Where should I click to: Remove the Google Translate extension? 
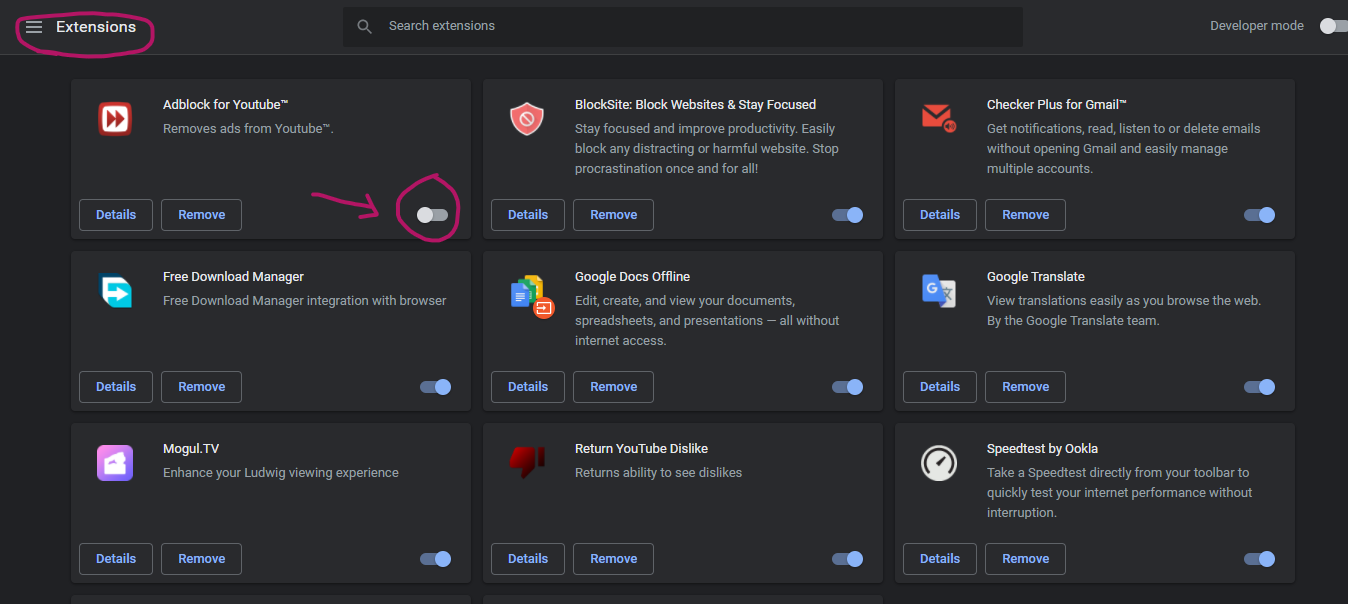[x=1026, y=387]
